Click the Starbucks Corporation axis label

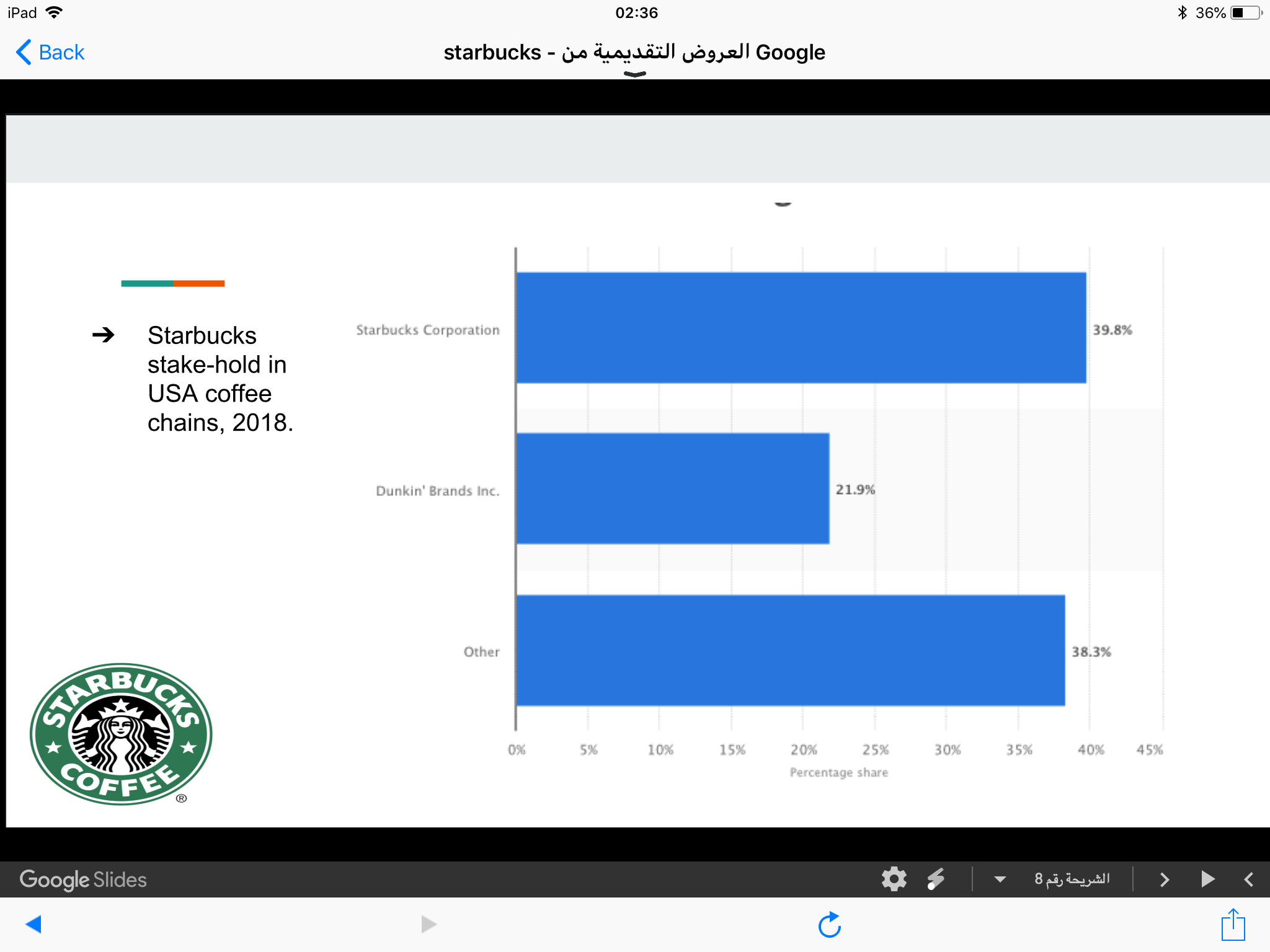[428, 330]
